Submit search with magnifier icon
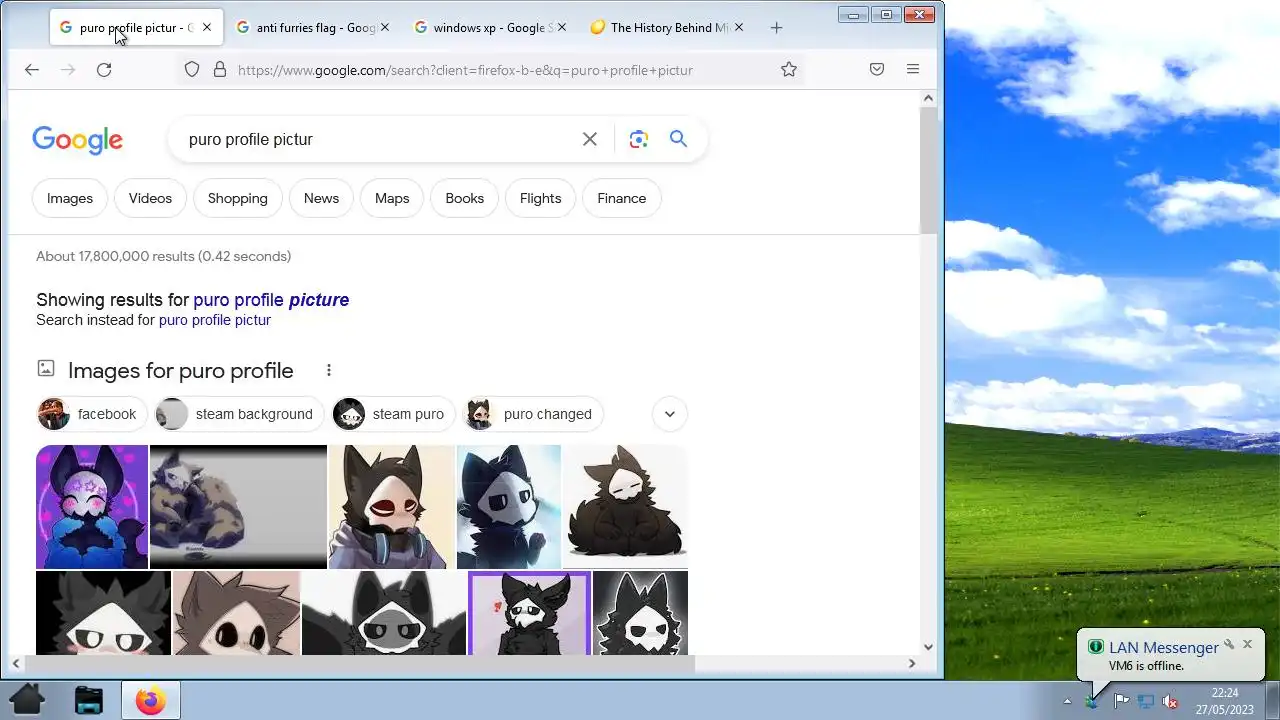Image resolution: width=1280 pixels, height=720 pixels. click(x=678, y=139)
